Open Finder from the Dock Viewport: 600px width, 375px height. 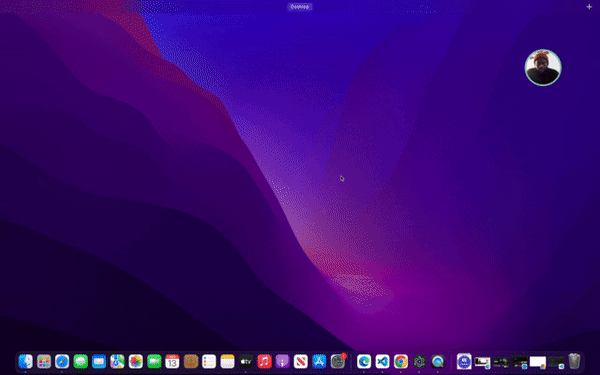[26, 361]
